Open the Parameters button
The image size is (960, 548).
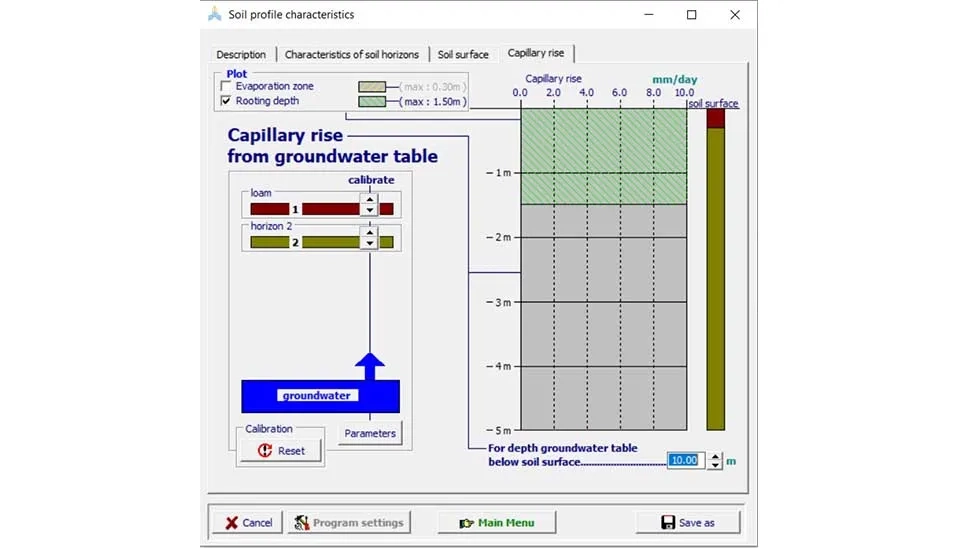(x=370, y=433)
